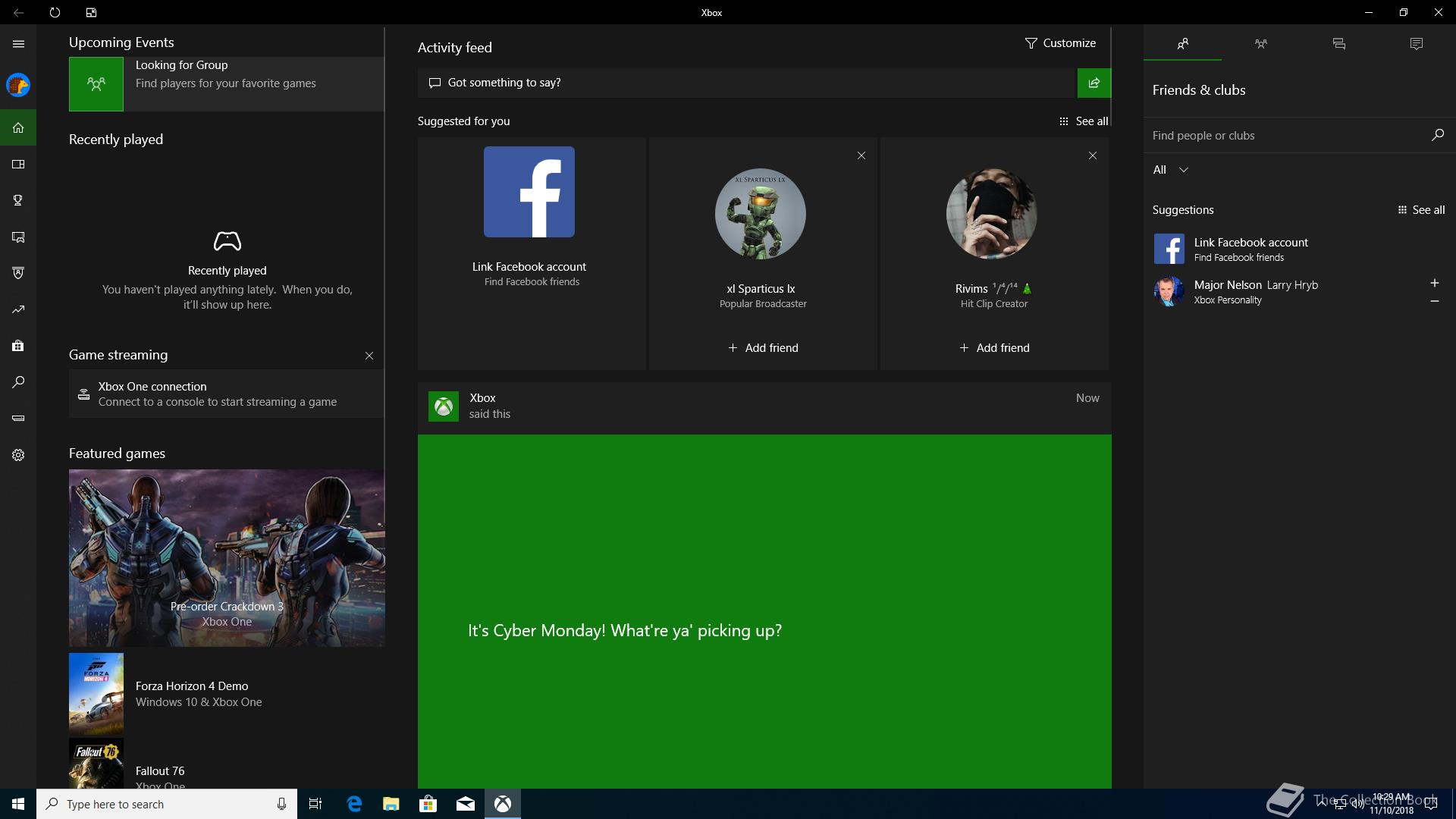Dismiss the Rivims suggestion card
Screen dimensions: 1456x819
(x=1093, y=155)
